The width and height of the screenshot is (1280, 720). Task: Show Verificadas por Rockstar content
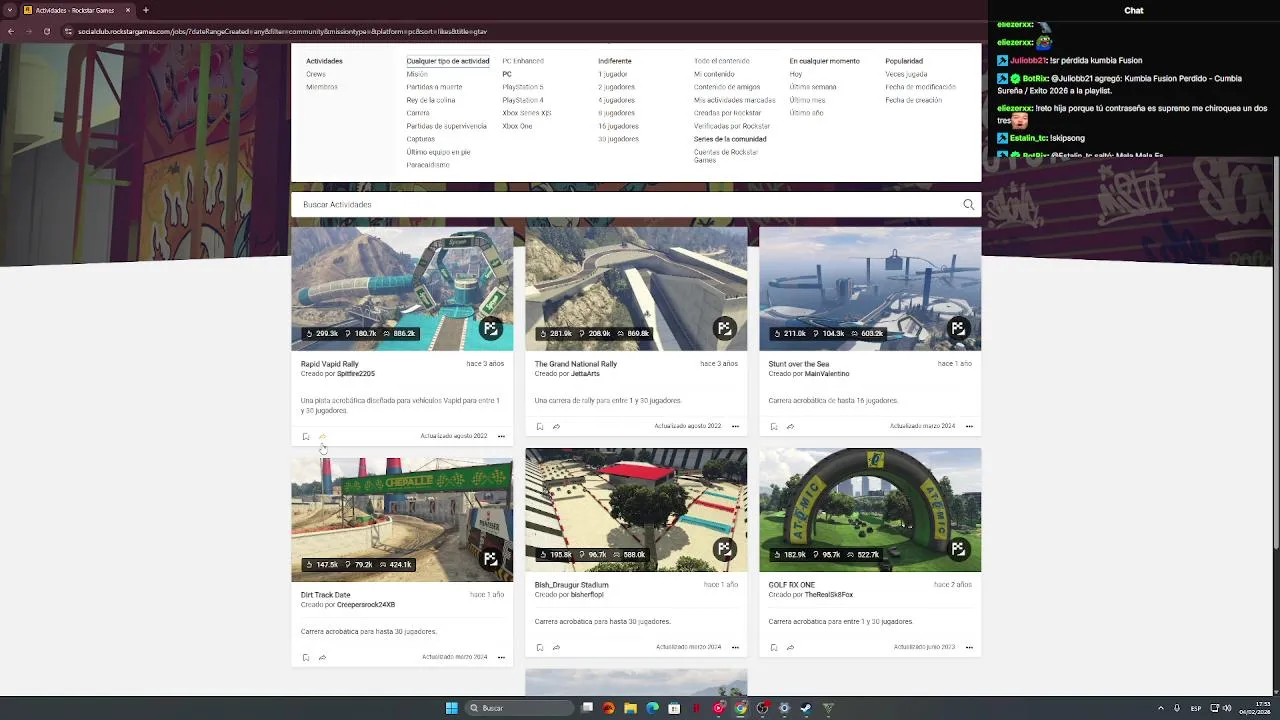coord(732,126)
